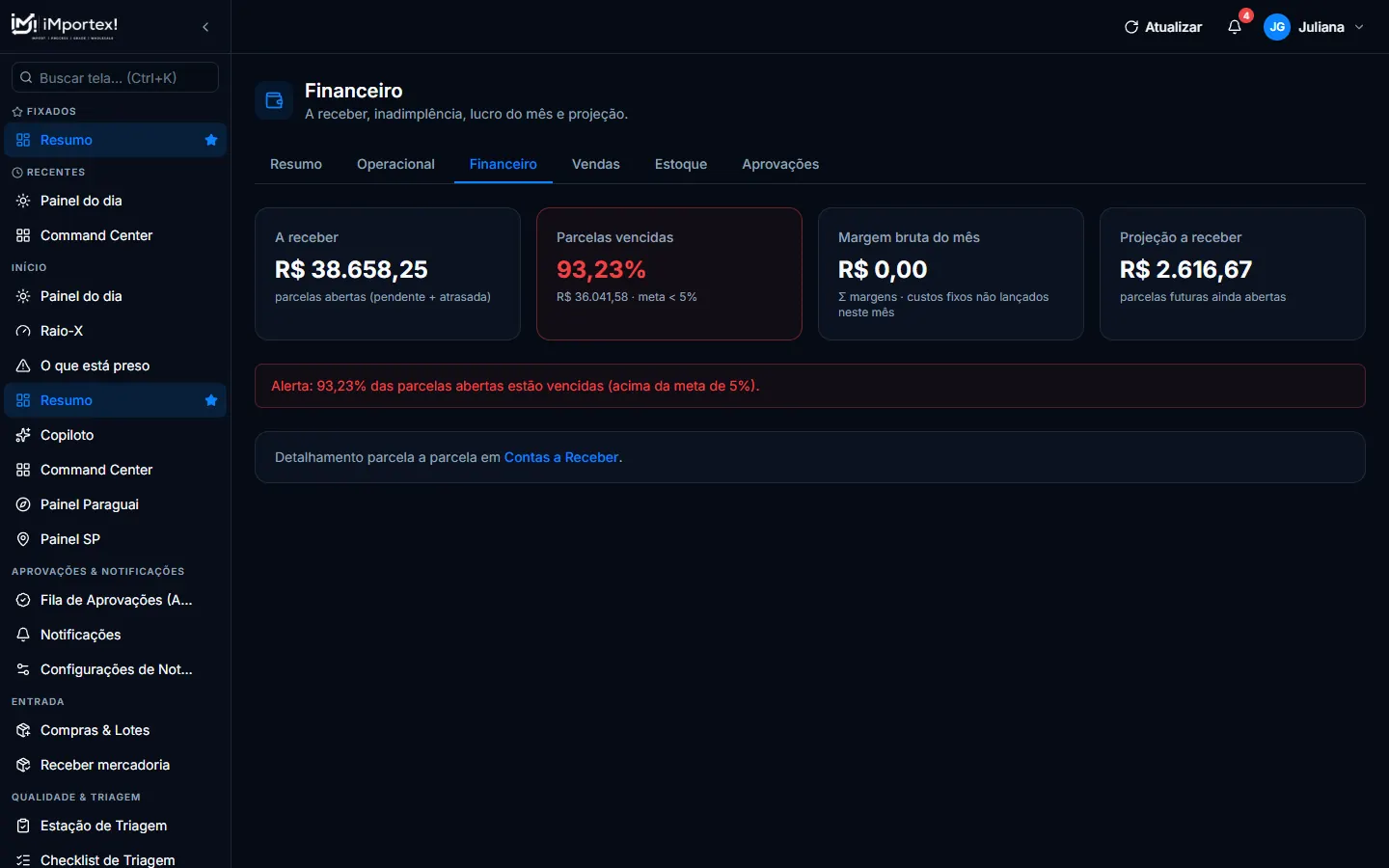Open Estação de Triagem sidebar item

coord(115,826)
